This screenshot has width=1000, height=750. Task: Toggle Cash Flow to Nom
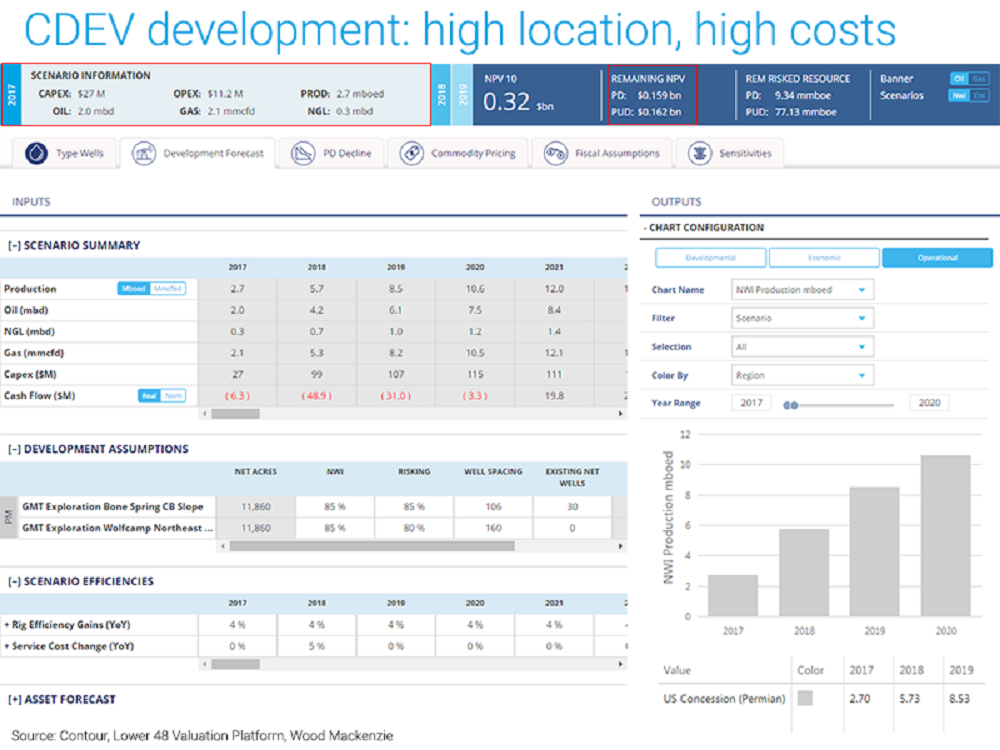pyautogui.click(x=174, y=396)
